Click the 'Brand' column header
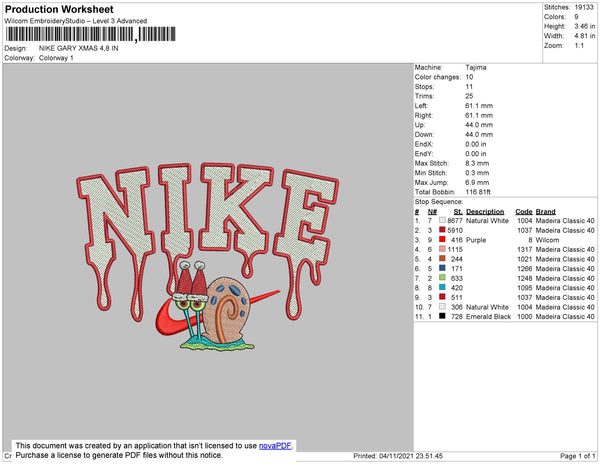Screen dimensions: 600x464 (545, 212)
